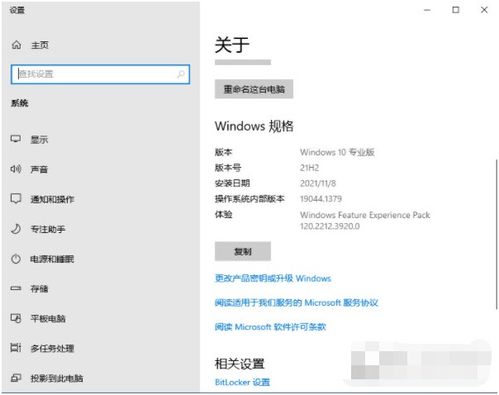499x395 pixels.
Task: Click the 版本号 label
Action: click(x=228, y=168)
